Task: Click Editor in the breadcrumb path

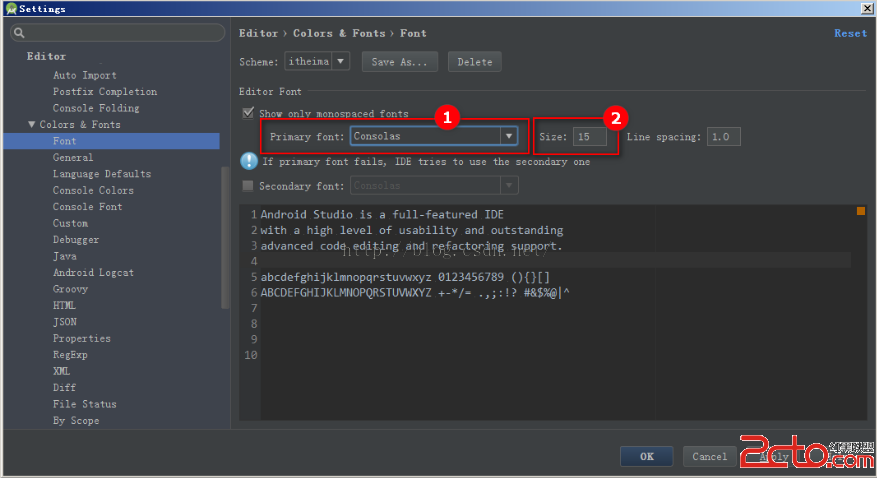Action: pos(258,33)
